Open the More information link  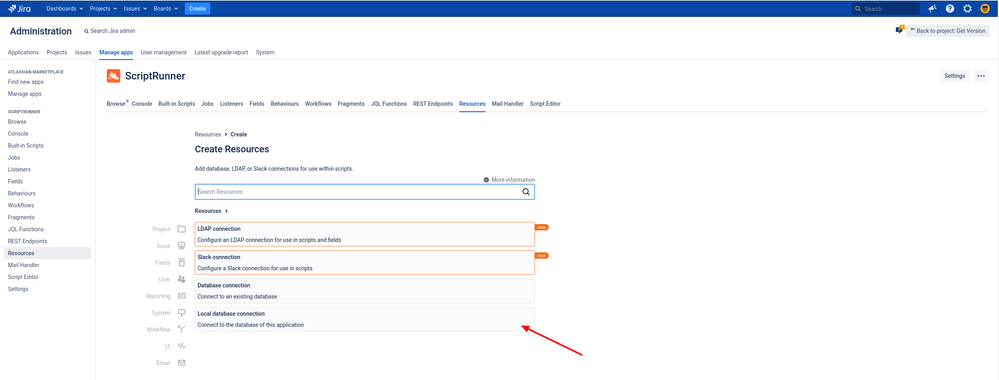click(x=513, y=180)
